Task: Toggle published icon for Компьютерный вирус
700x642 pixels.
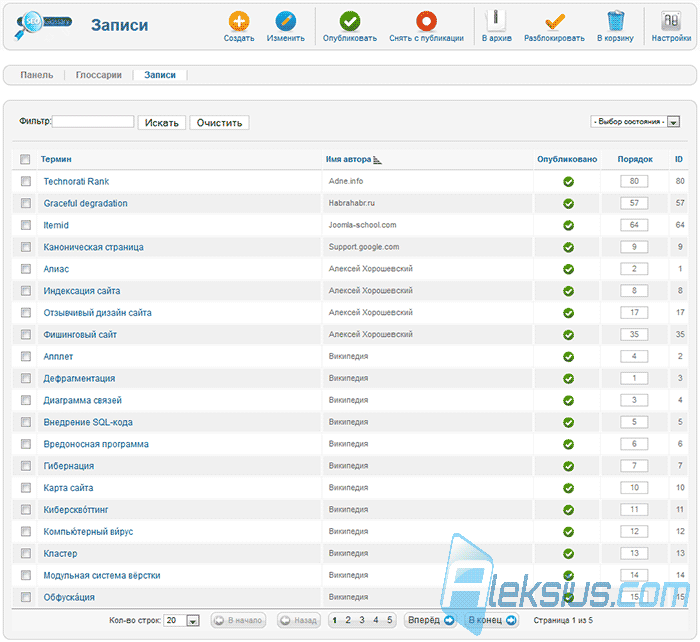Action: coord(568,532)
